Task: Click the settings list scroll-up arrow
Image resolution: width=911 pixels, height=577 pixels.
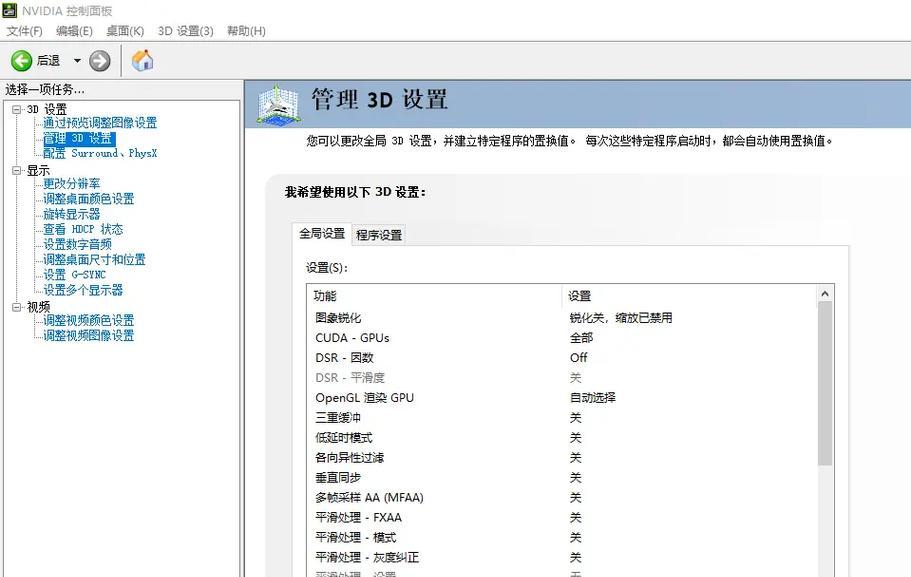Action: (824, 293)
